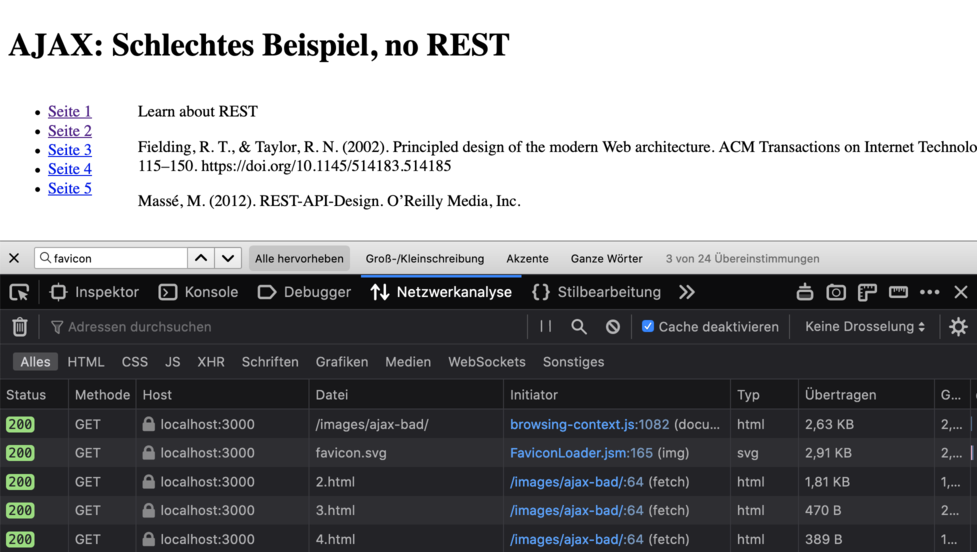
Task: Open Seite 4 link
Action: (x=70, y=169)
